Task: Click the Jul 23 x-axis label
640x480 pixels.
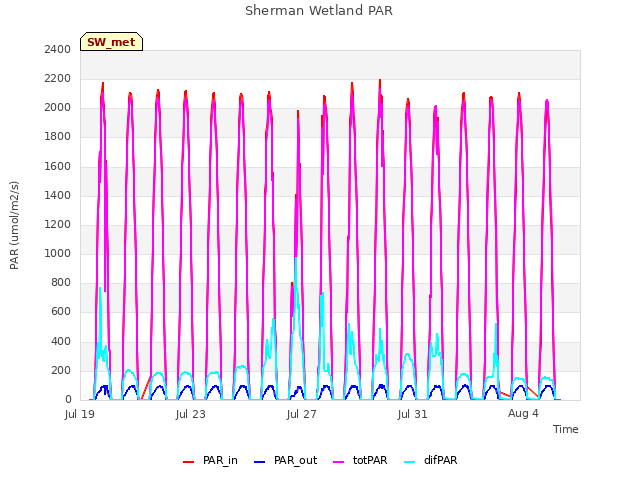Action: 191,414
